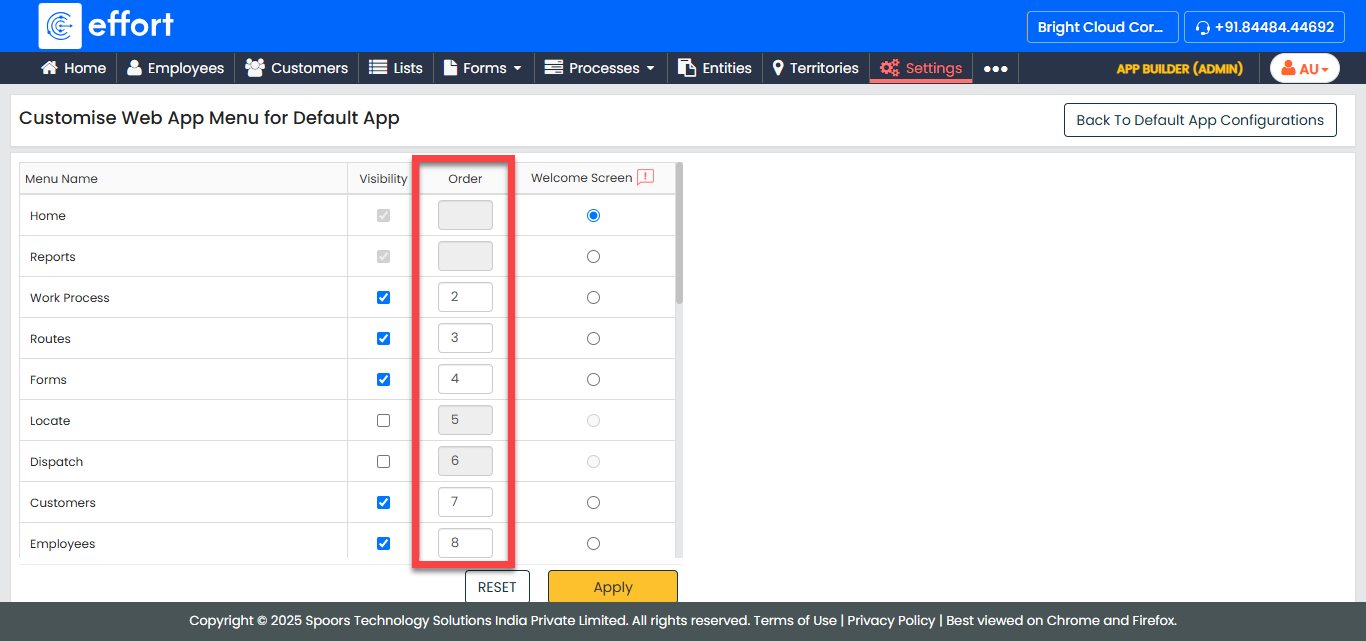
Task: Click the Effort logo icon
Action: [x=60, y=26]
